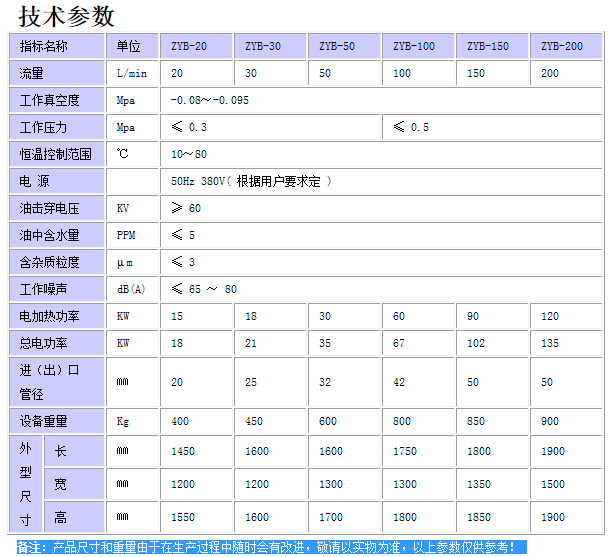Click the 流量 row label
This screenshot has height=557, width=608.
(32, 74)
